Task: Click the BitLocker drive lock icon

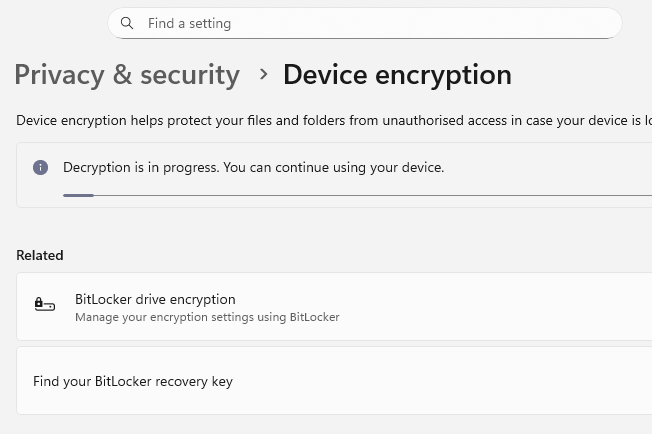Action: click(x=44, y=304)
